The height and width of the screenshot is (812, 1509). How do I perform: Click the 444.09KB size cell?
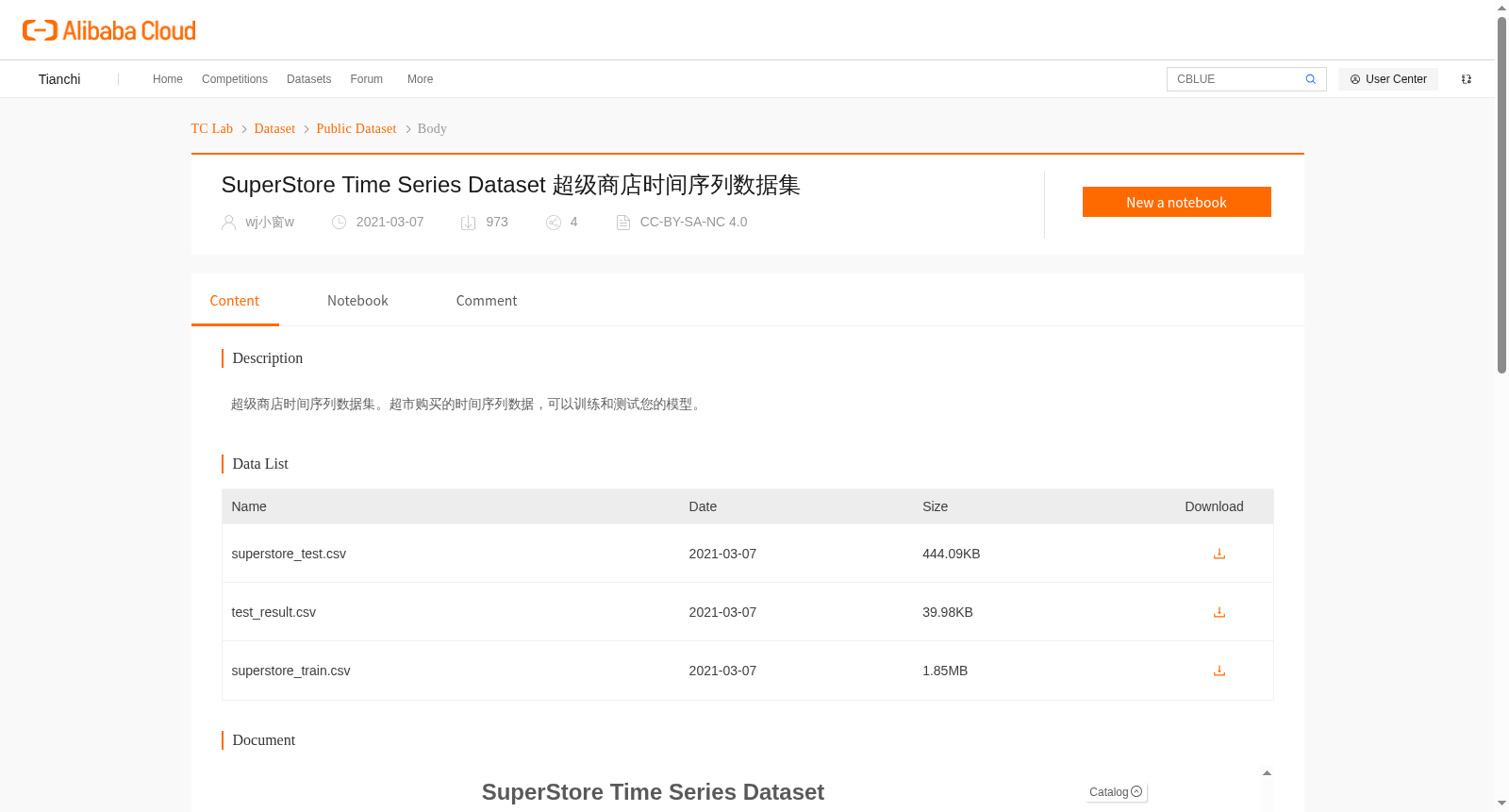(952, 554)
